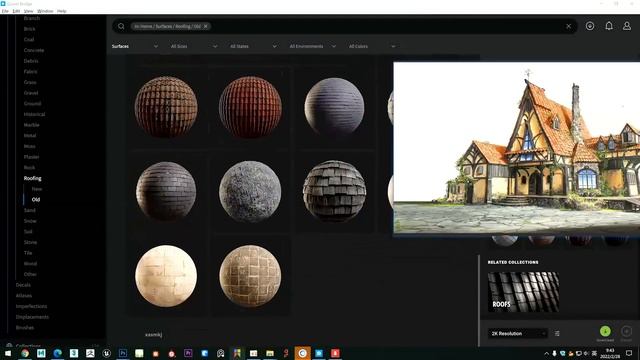Select the New roofing subcategory
Image resolution: width=640 pixels, height=360 pixels.
tap(37, 189)
